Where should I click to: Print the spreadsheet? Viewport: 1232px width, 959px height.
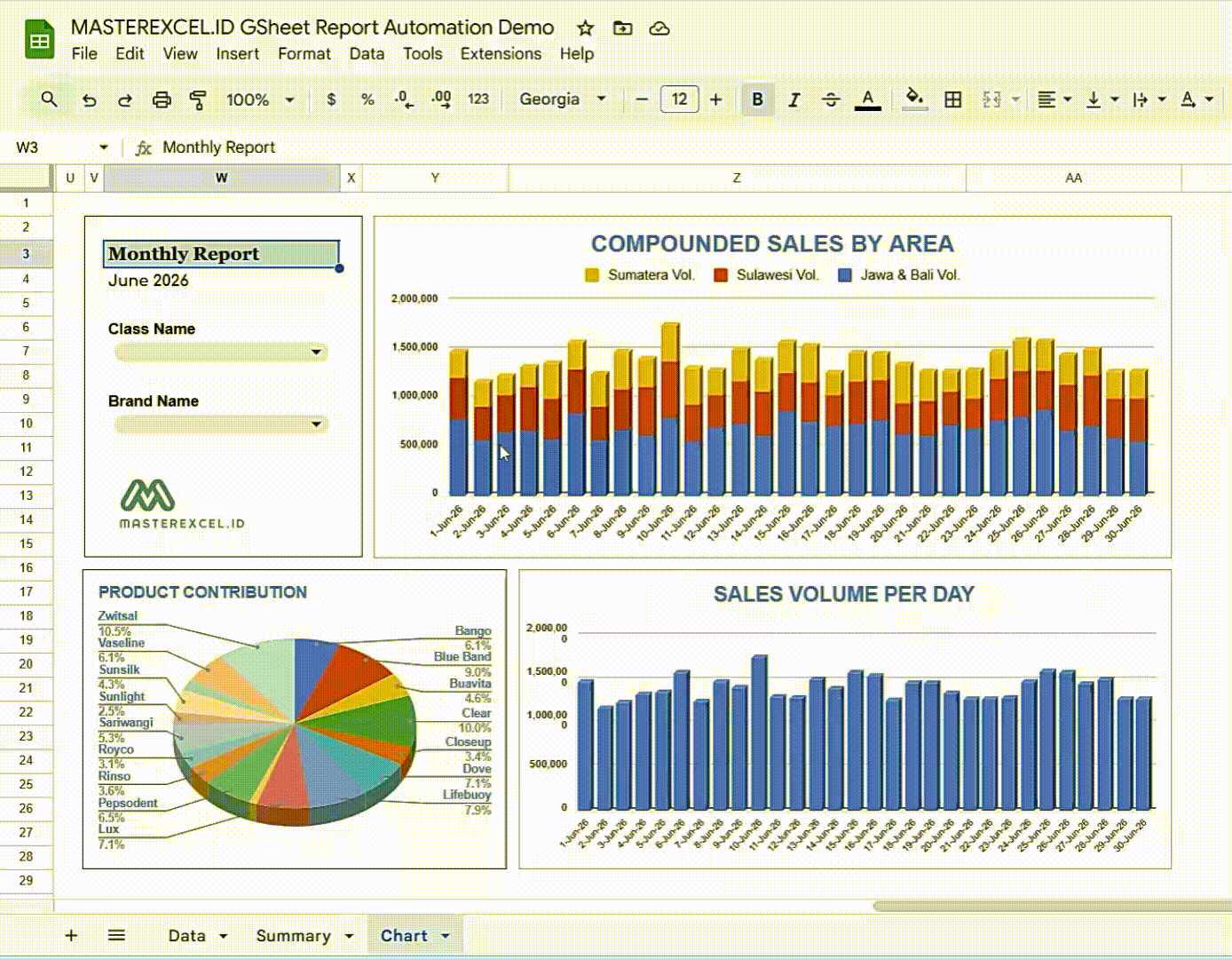162,99
